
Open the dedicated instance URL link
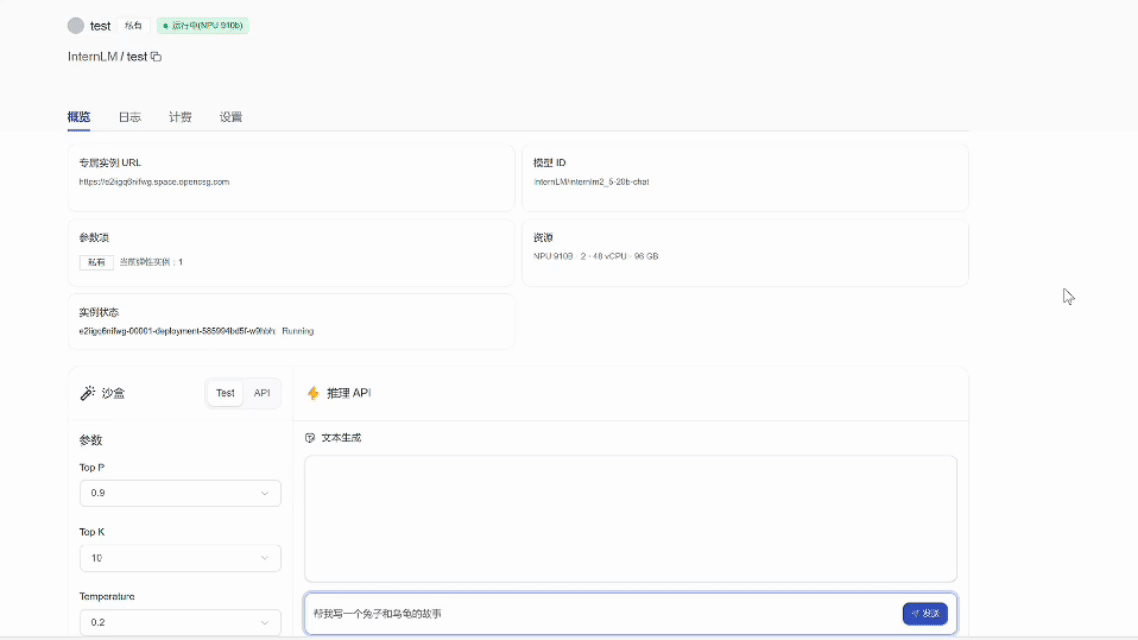pyautogui.click(x=153, y=181)
